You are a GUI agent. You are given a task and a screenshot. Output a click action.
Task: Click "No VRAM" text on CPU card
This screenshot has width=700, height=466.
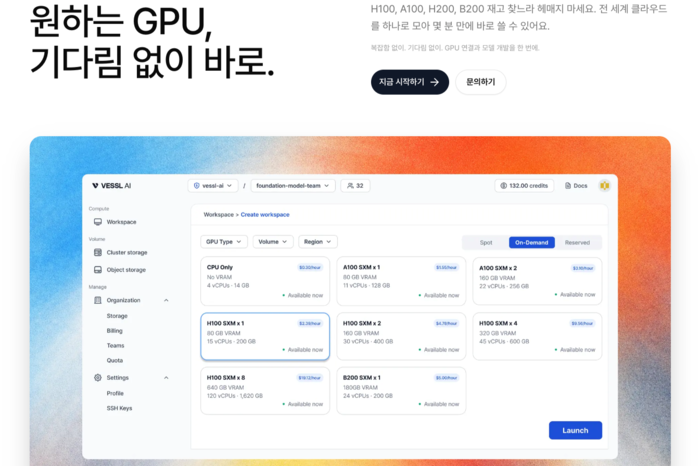point(219,277)
